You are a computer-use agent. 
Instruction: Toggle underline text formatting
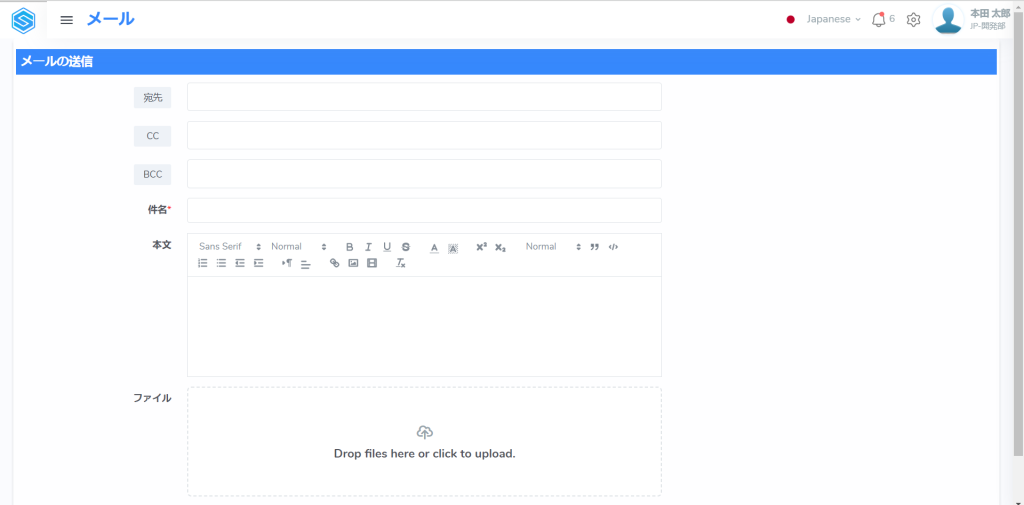387,247
